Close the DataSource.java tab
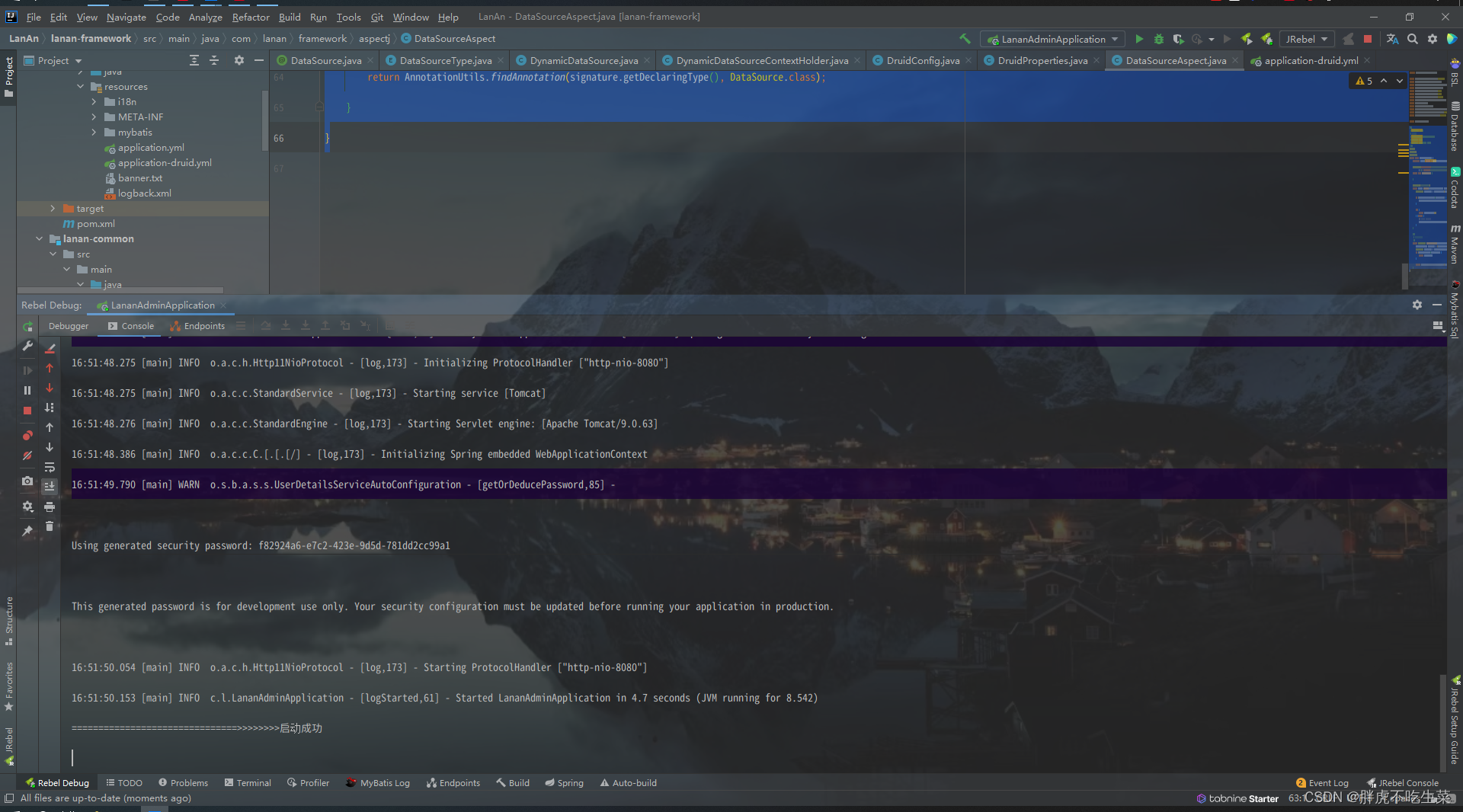The height and width of the screenshot is (812, 1463). pyautogui.click(x=370, y=60)
